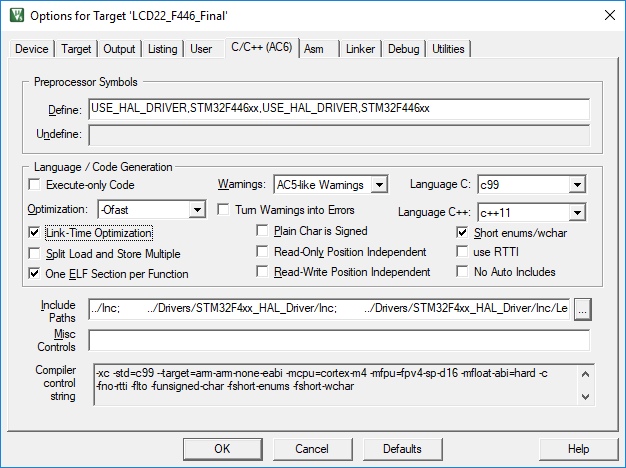Check the use RTTI option
Screen dimensions: 626x468
pyautogui.click(x=463, y=252)
